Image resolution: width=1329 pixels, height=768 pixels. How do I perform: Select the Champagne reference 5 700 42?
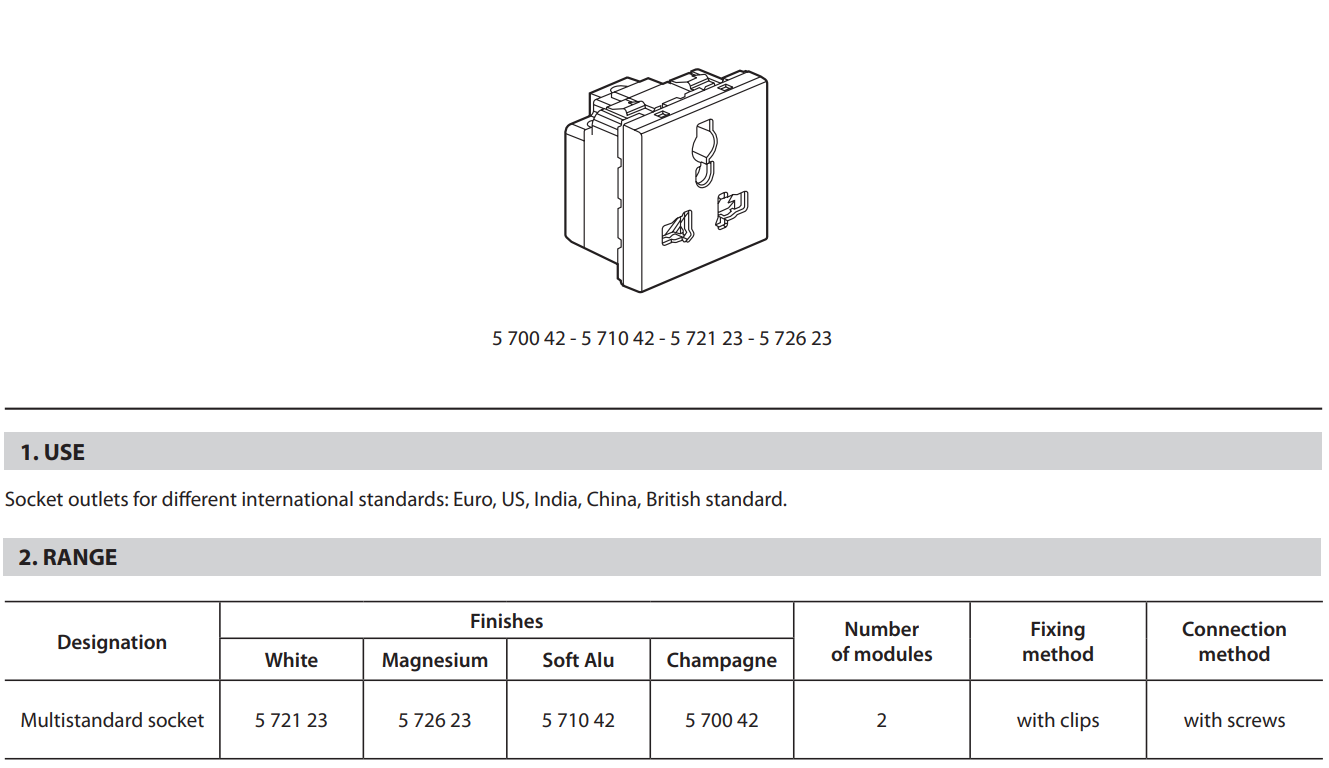point(722,720)
